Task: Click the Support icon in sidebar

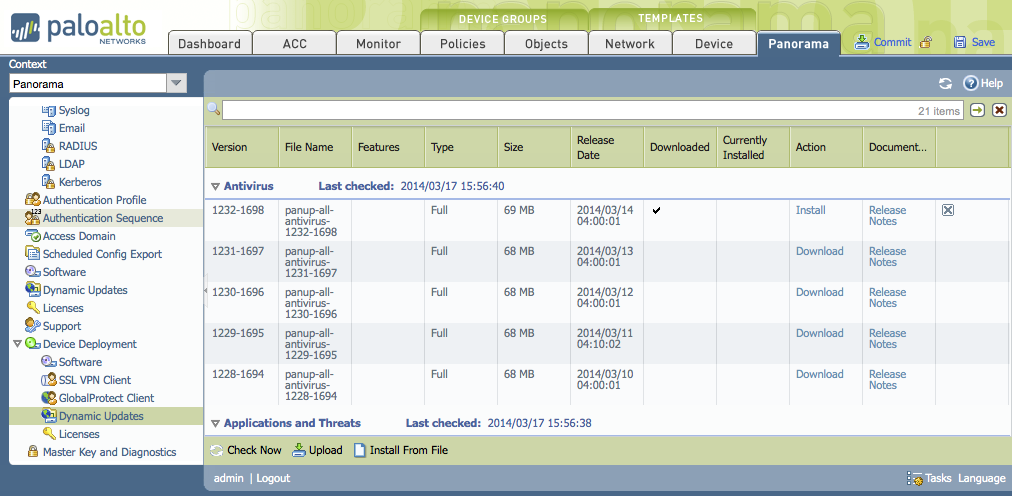Action: [x=33, y=326]
